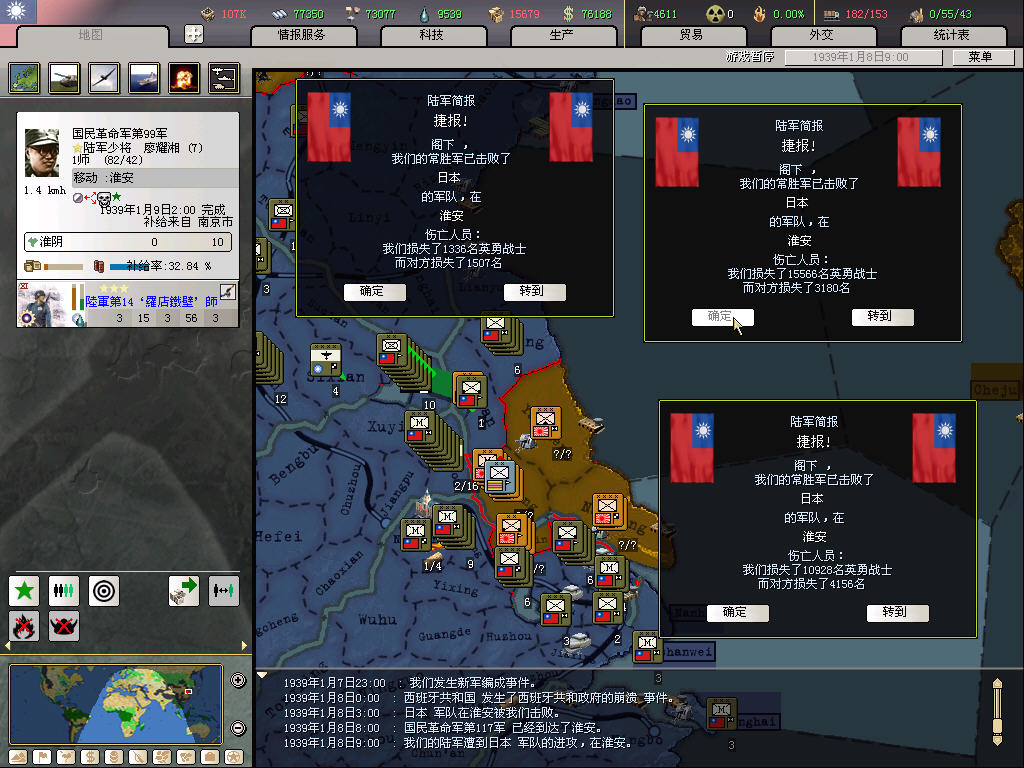The image size is (1024, 768).
Task: Open the 情报服务 tab
Action: (302, 35)
